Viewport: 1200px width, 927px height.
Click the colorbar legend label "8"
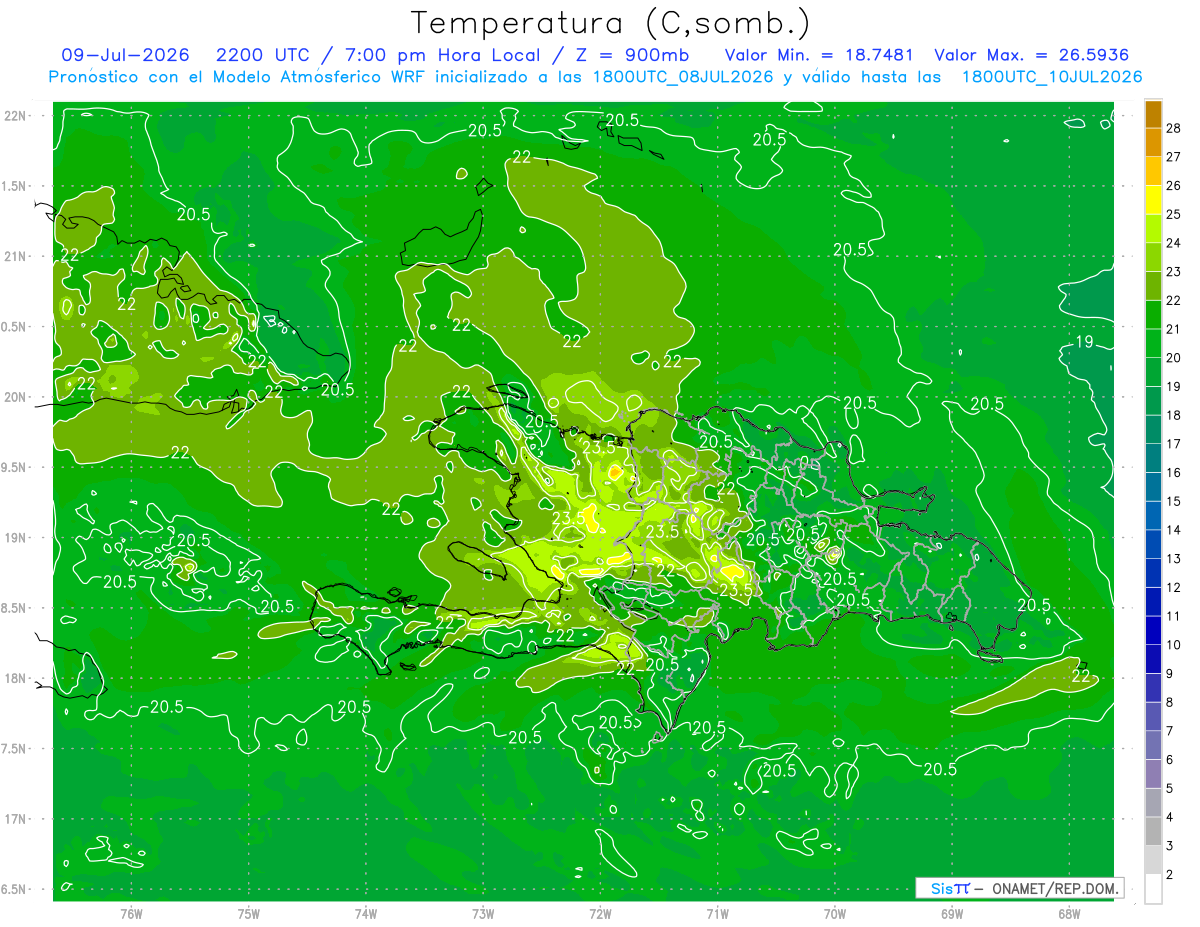(x=1171, y=702)
